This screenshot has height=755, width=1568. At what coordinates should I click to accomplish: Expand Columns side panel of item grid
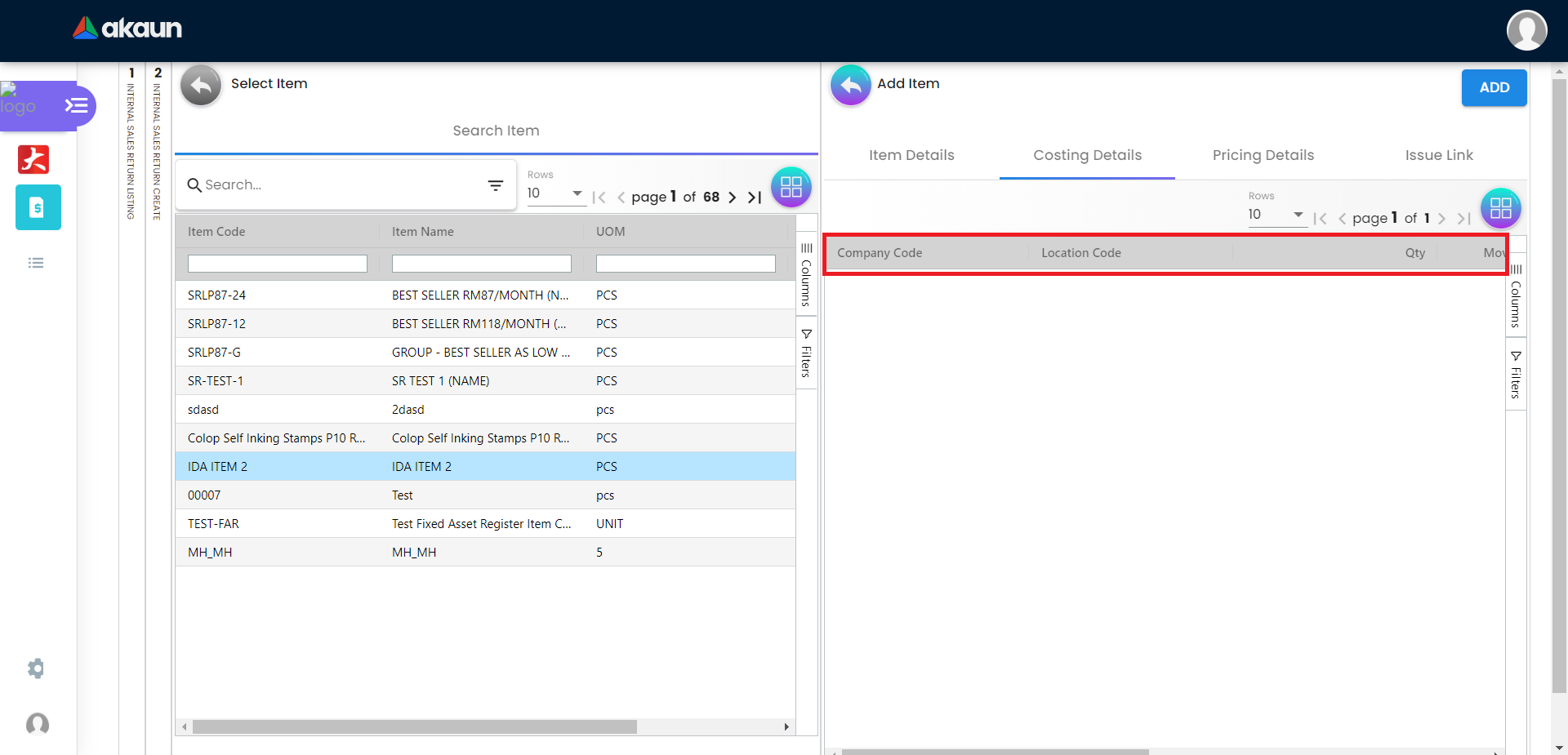pos(806,274)
